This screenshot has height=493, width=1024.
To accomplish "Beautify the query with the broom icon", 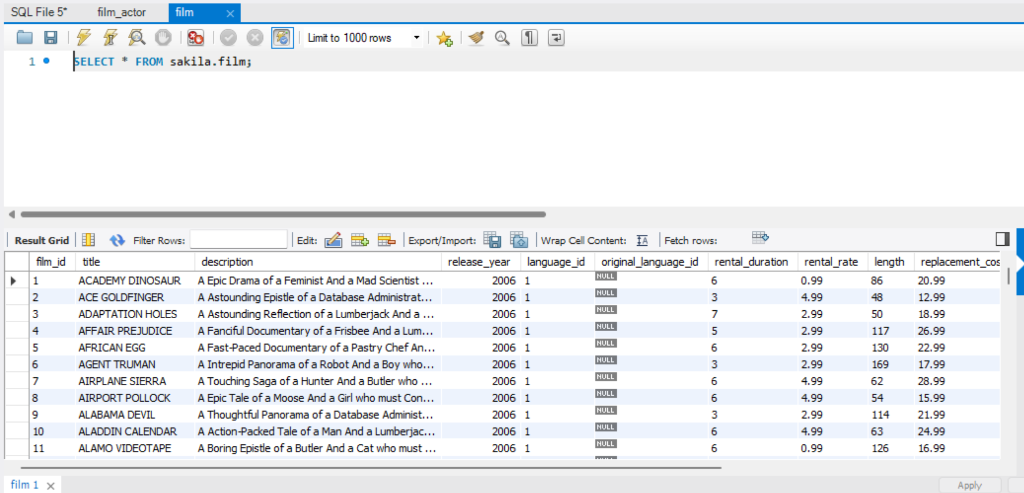I will click(476, 38).
